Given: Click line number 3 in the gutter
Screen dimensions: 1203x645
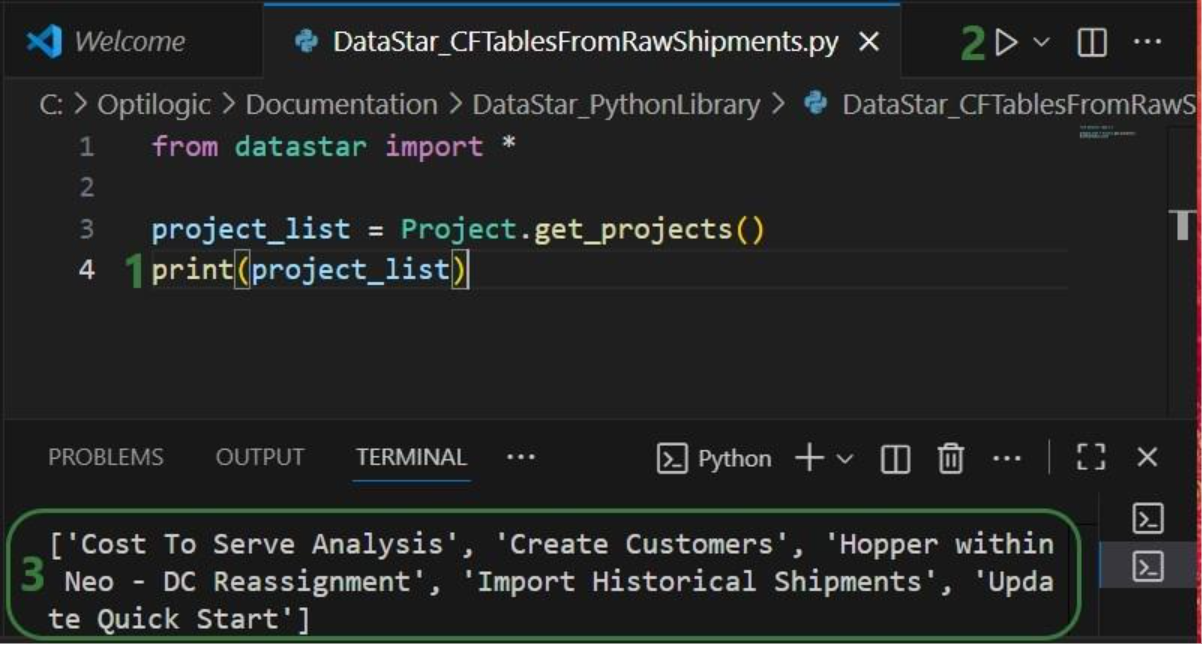Looking at the screenshot, I should coord(87,229).
